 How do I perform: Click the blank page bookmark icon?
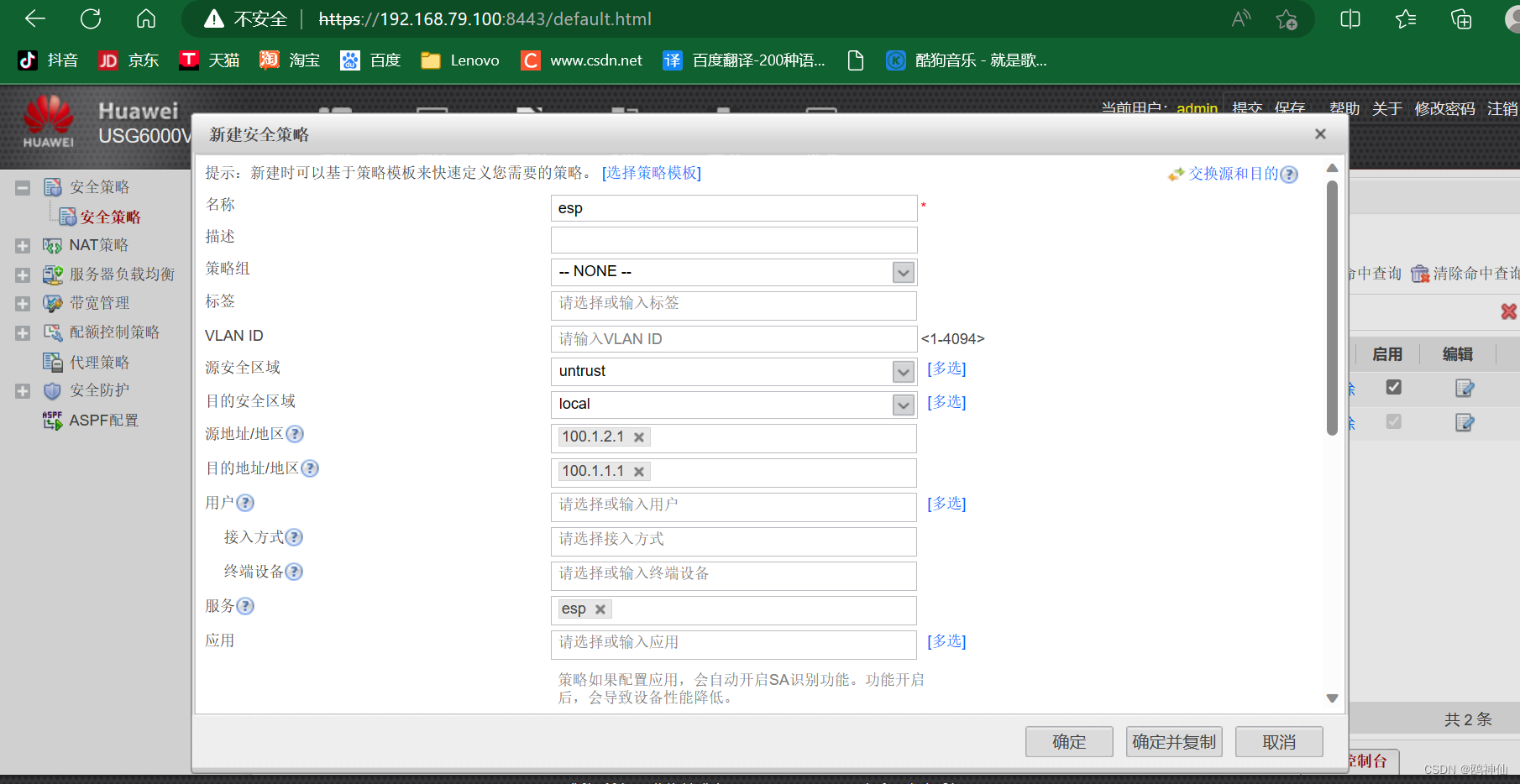pyautogui.click(x=855, y=60)
